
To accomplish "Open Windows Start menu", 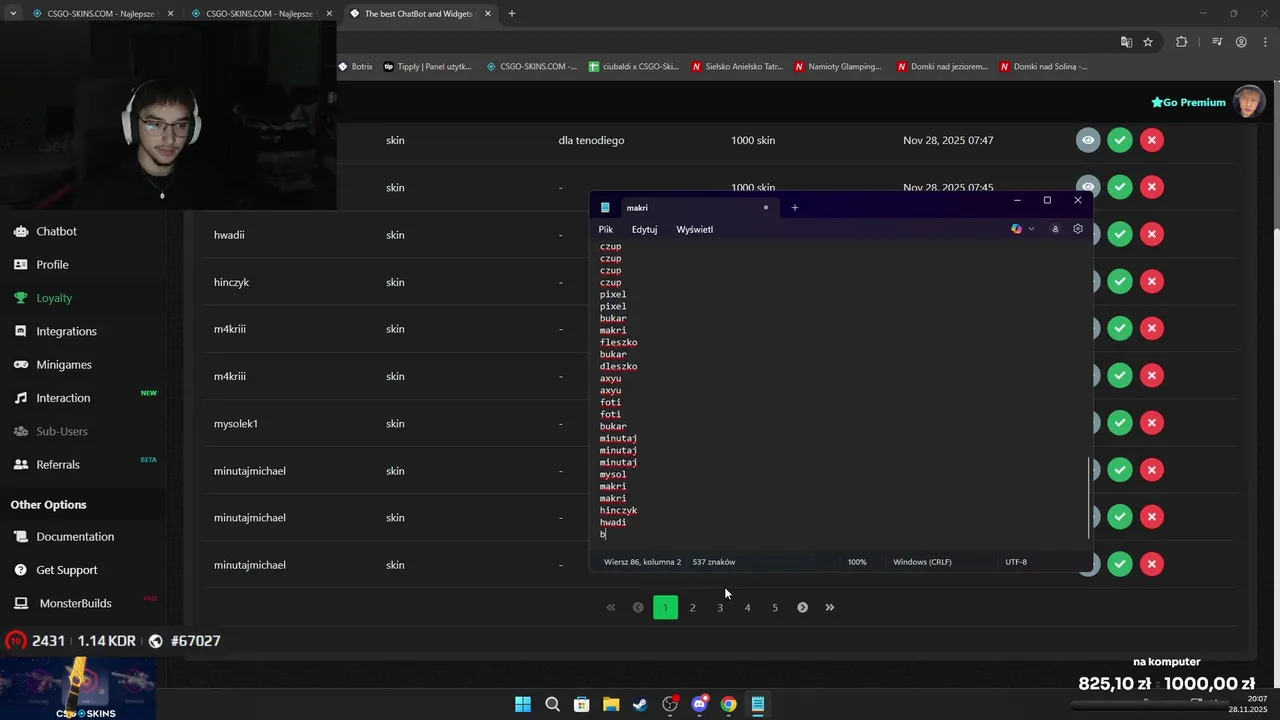I will click(523, 704).
